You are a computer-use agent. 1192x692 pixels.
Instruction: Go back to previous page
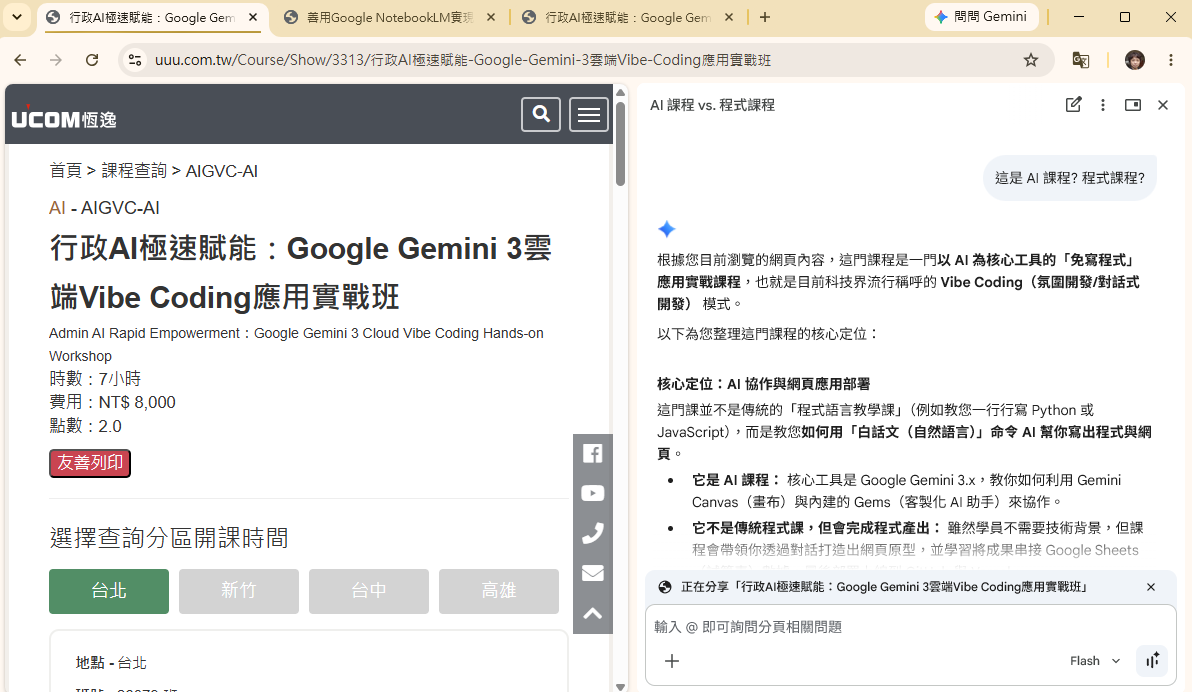tap(21, 60)
